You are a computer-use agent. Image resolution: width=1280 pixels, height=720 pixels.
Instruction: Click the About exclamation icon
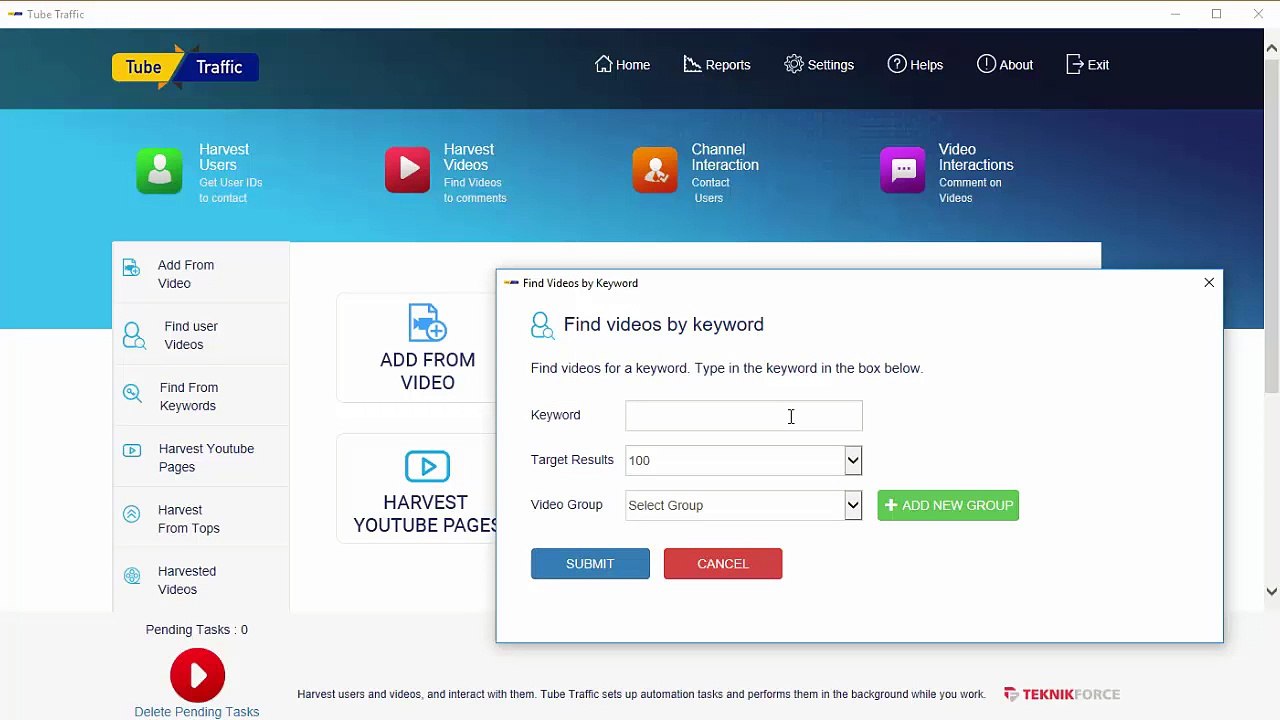[986, 64]
